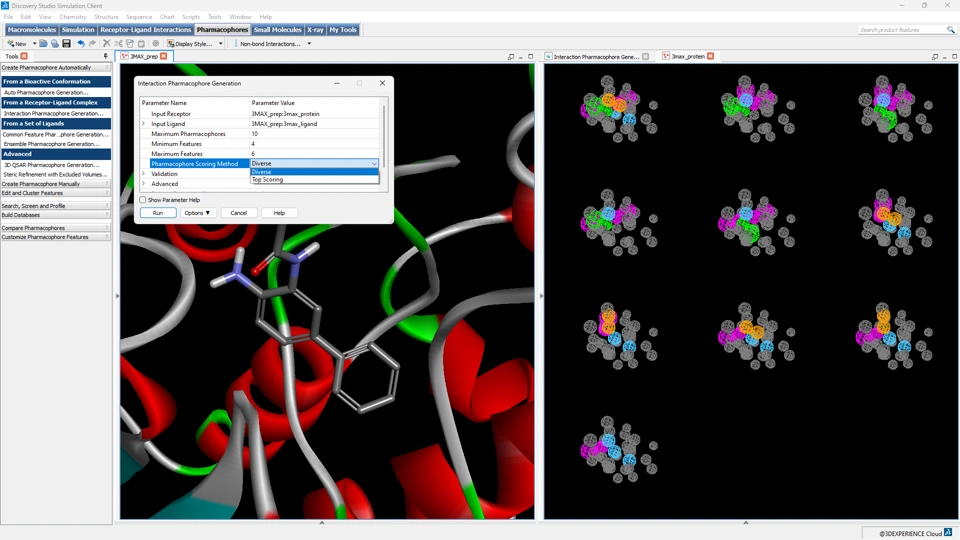Open the Scripts menu

click(191, 17)
